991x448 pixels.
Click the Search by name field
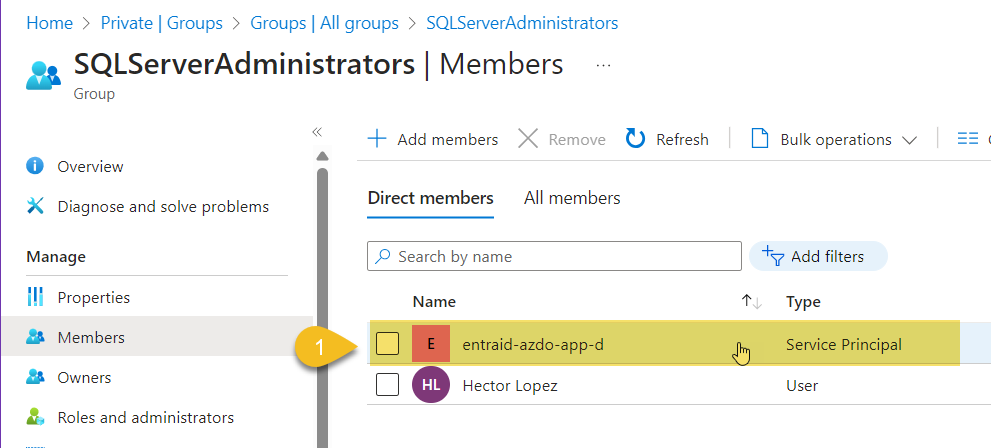tap(554, 256)
